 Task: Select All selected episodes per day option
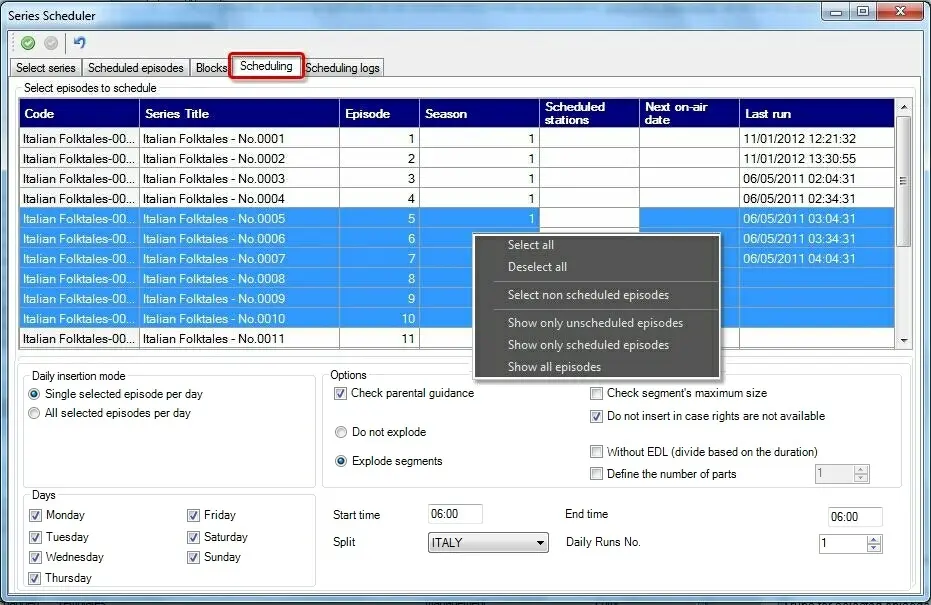pyautogui.click(x=35, y=413)
